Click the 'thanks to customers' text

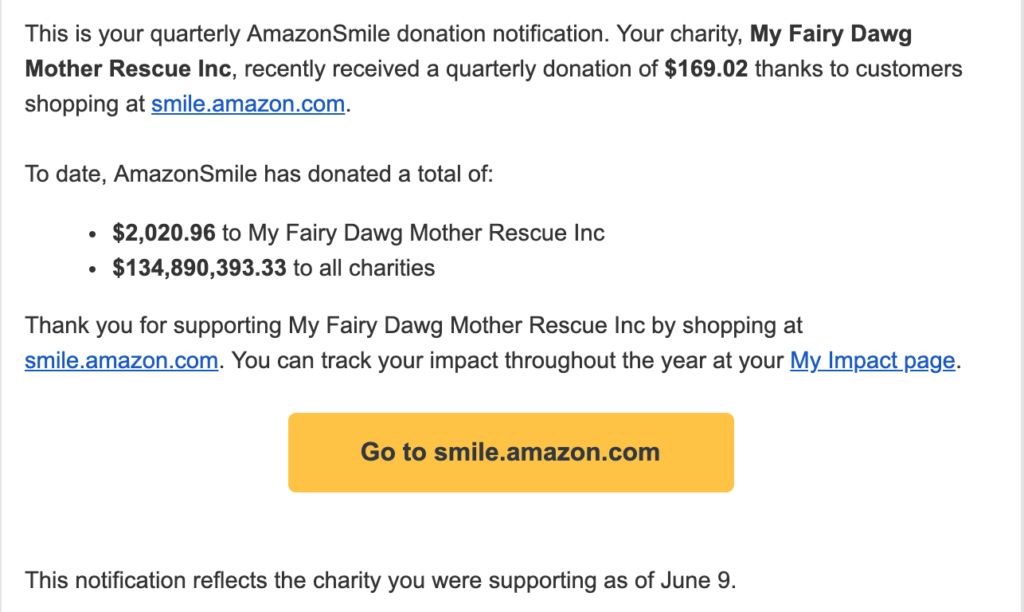point(858,69)
